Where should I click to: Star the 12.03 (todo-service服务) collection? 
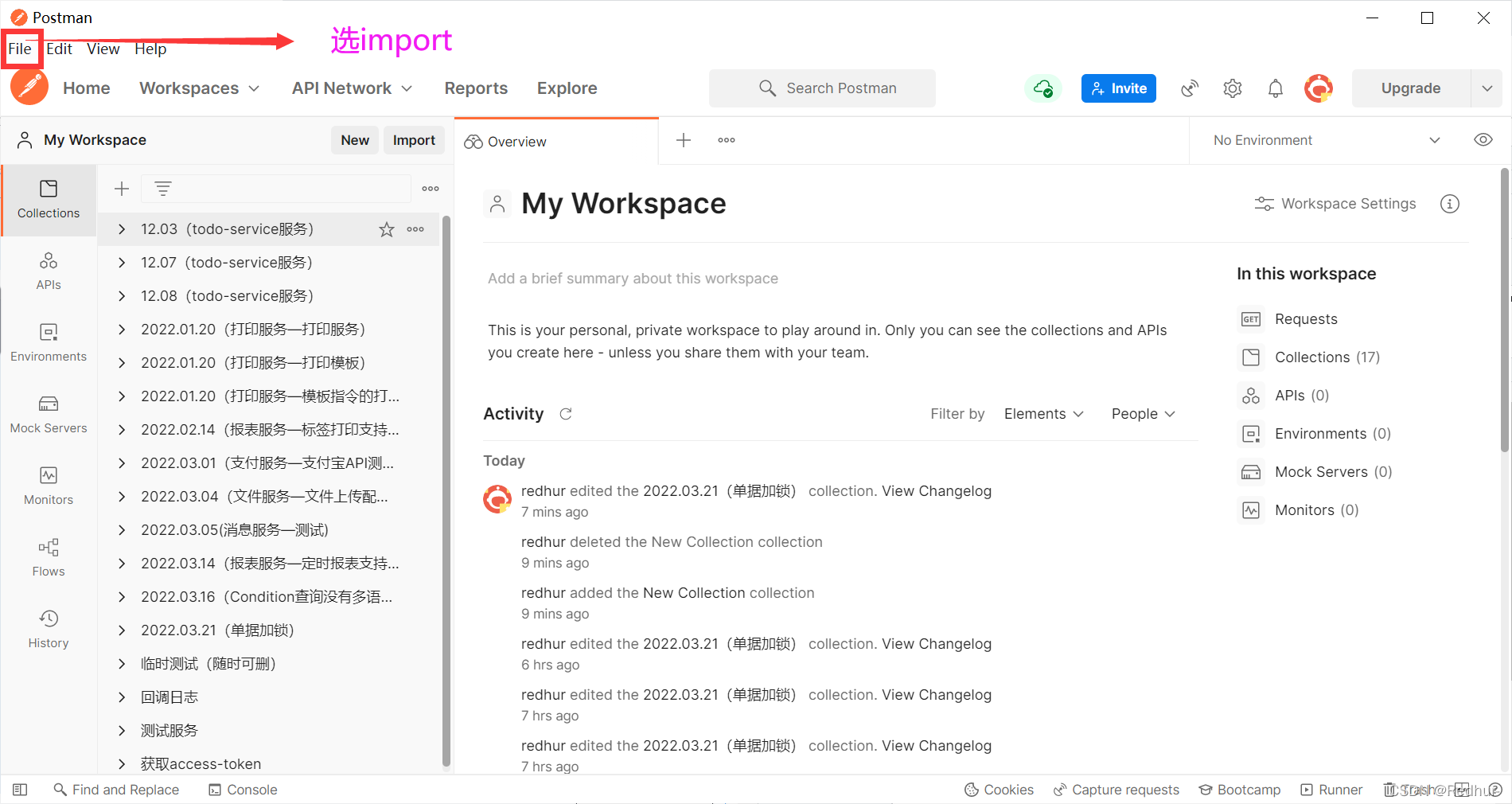click(387, 229)
